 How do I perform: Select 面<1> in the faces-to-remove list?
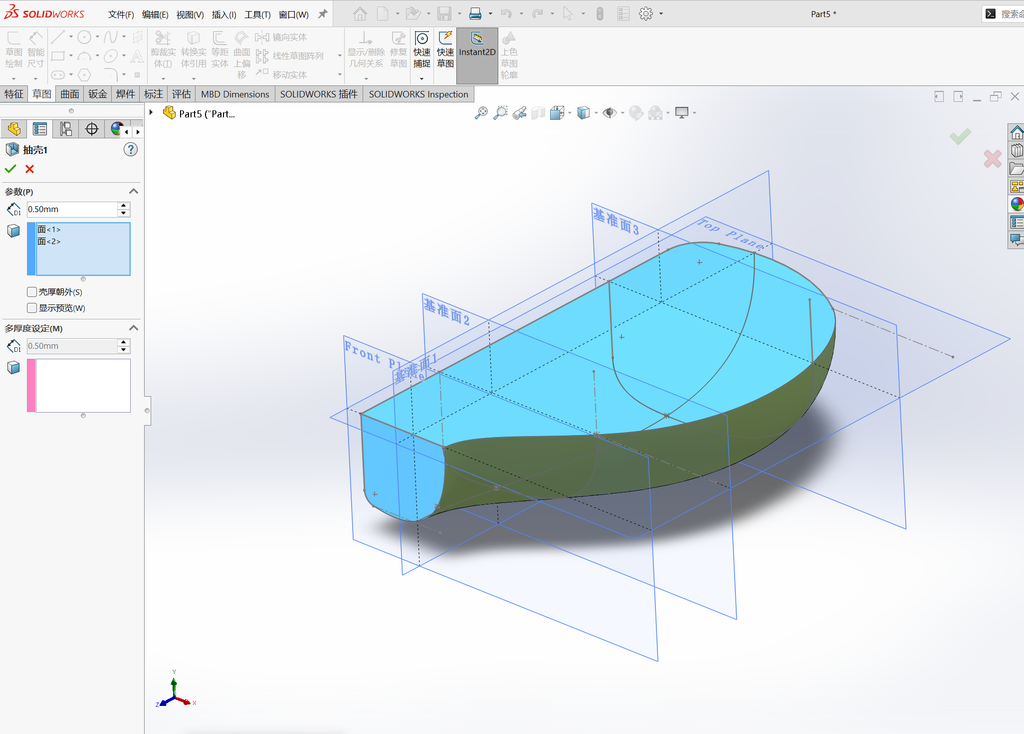[49, 229]
